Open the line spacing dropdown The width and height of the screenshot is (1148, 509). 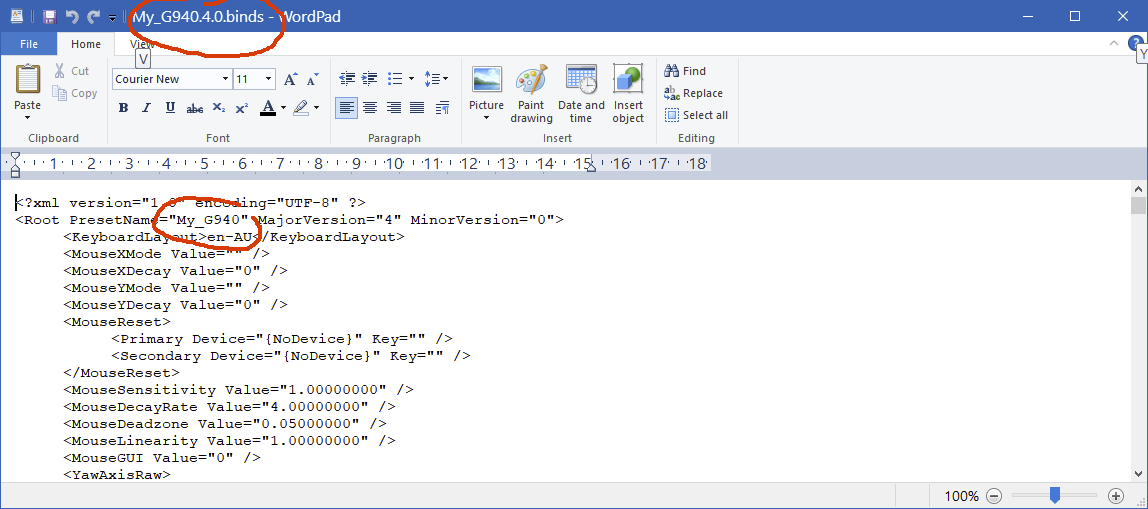click(436, 78)
